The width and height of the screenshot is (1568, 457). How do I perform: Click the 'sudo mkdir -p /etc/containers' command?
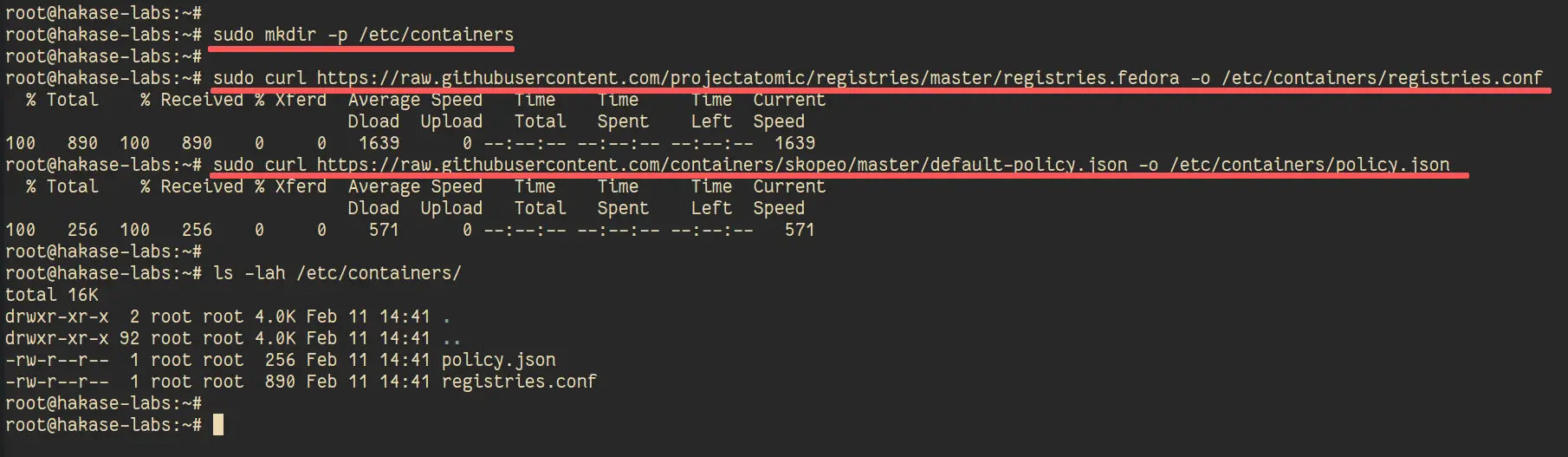(363, 35)
